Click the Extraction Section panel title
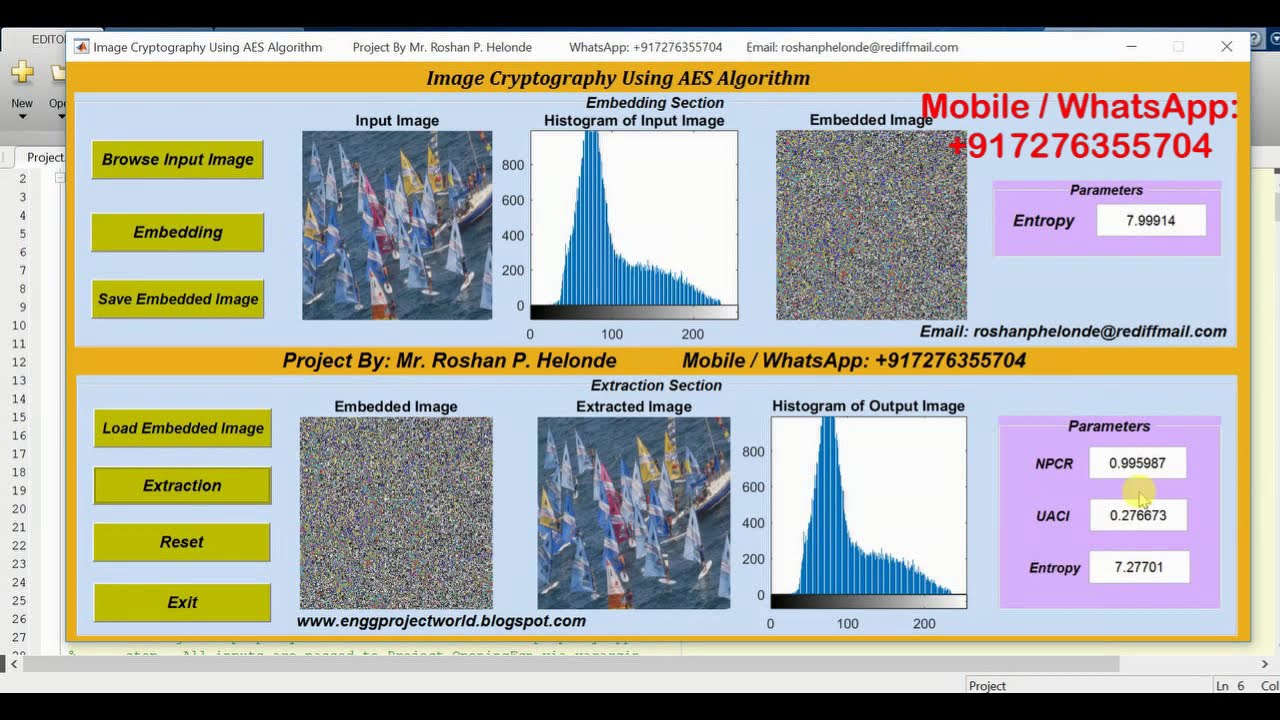1280x720 pixels. [656, 386]
